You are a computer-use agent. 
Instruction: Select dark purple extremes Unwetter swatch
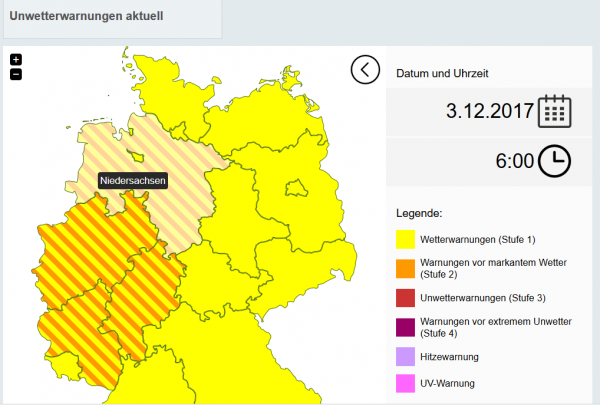pos(405,326)
